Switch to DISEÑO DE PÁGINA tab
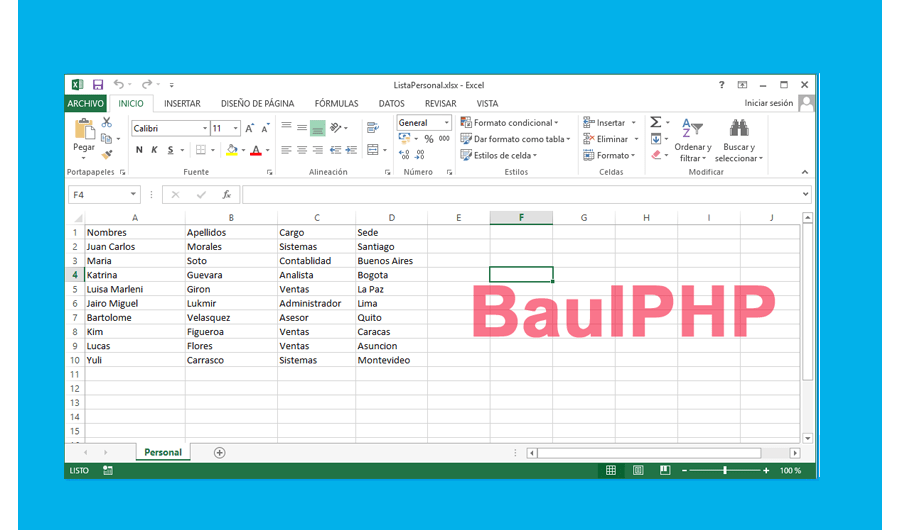Screen dimensions: 900x530 (x=257, y=103)
